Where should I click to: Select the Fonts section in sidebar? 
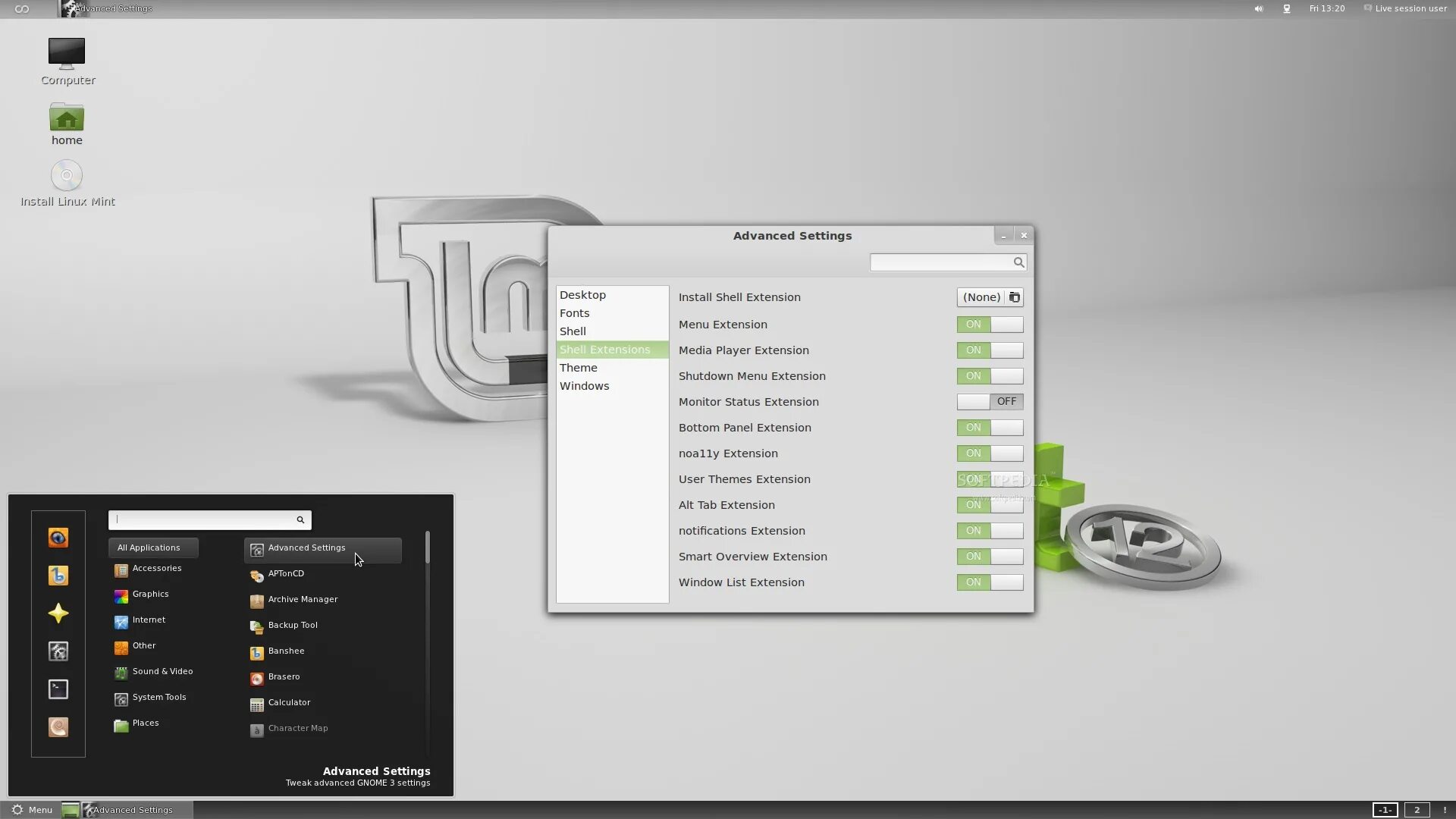coord(574,313)
